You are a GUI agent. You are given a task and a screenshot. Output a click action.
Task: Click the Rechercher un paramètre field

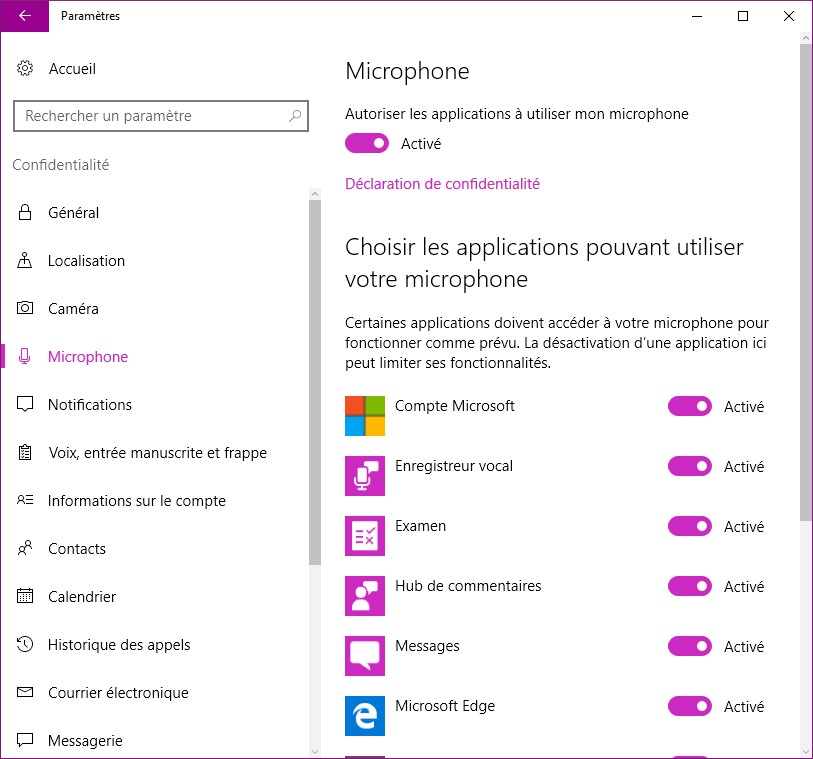[x=161, y=116]
